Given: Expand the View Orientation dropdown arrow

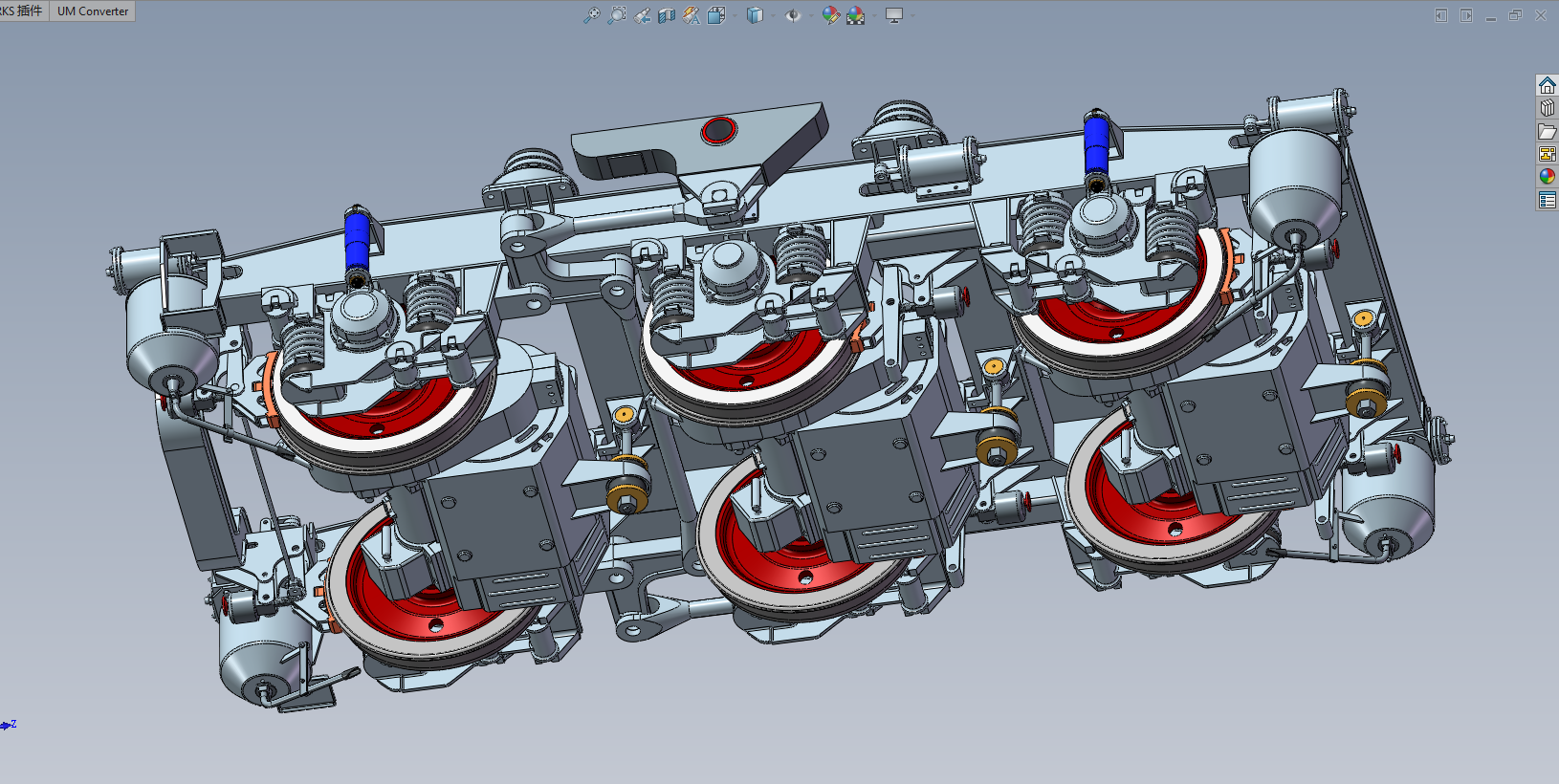Looking at the screenshot, I should pos(734,15).
